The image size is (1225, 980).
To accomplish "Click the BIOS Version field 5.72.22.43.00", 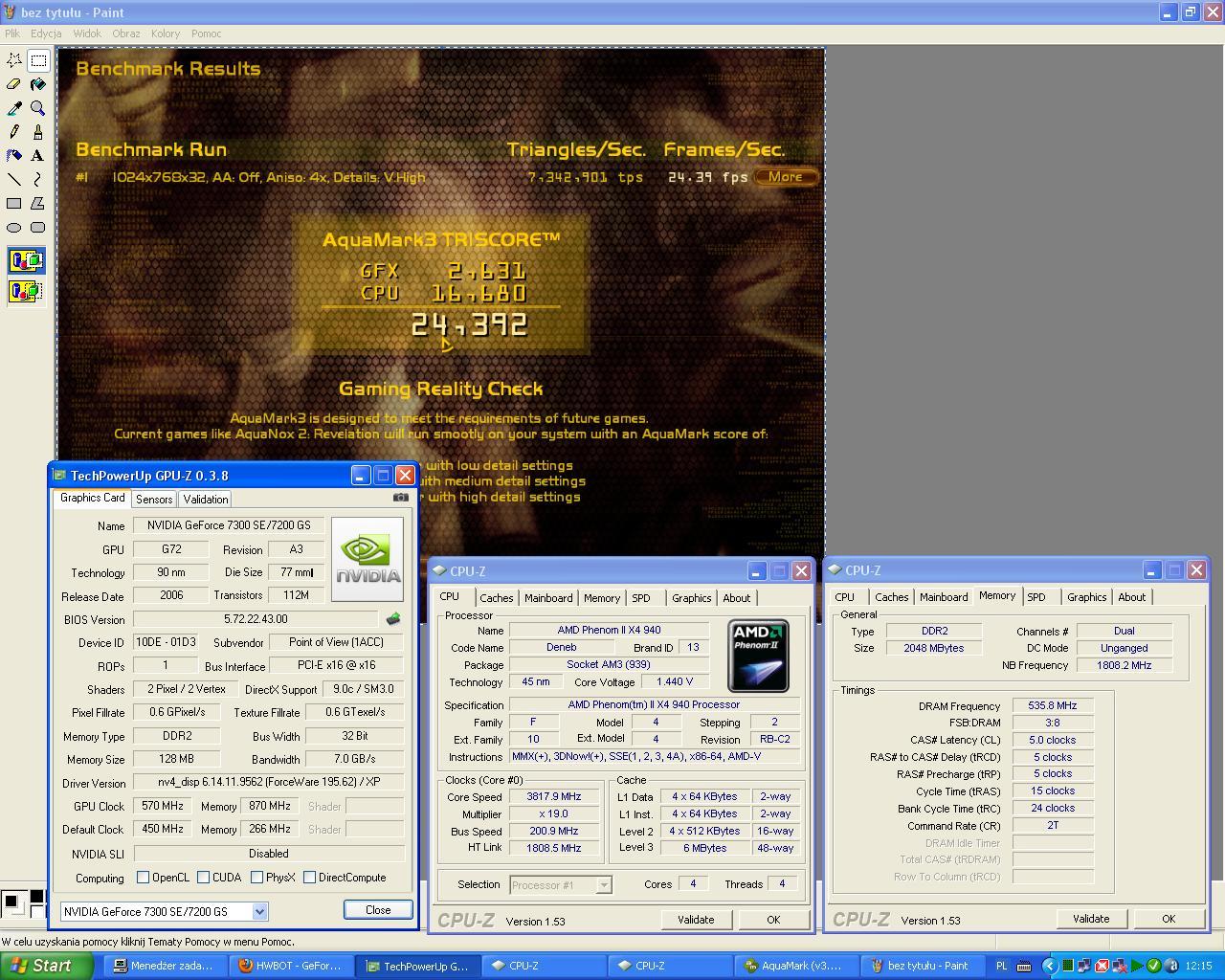I will (x=256, y=619).
